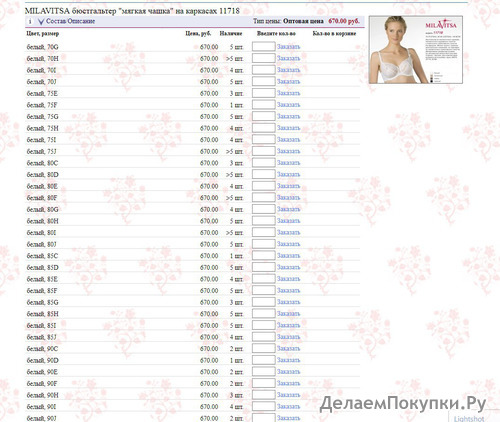500x422 pixels.
Task: Click Заказать for белый, 90I row
Action: tap(289, 406)
